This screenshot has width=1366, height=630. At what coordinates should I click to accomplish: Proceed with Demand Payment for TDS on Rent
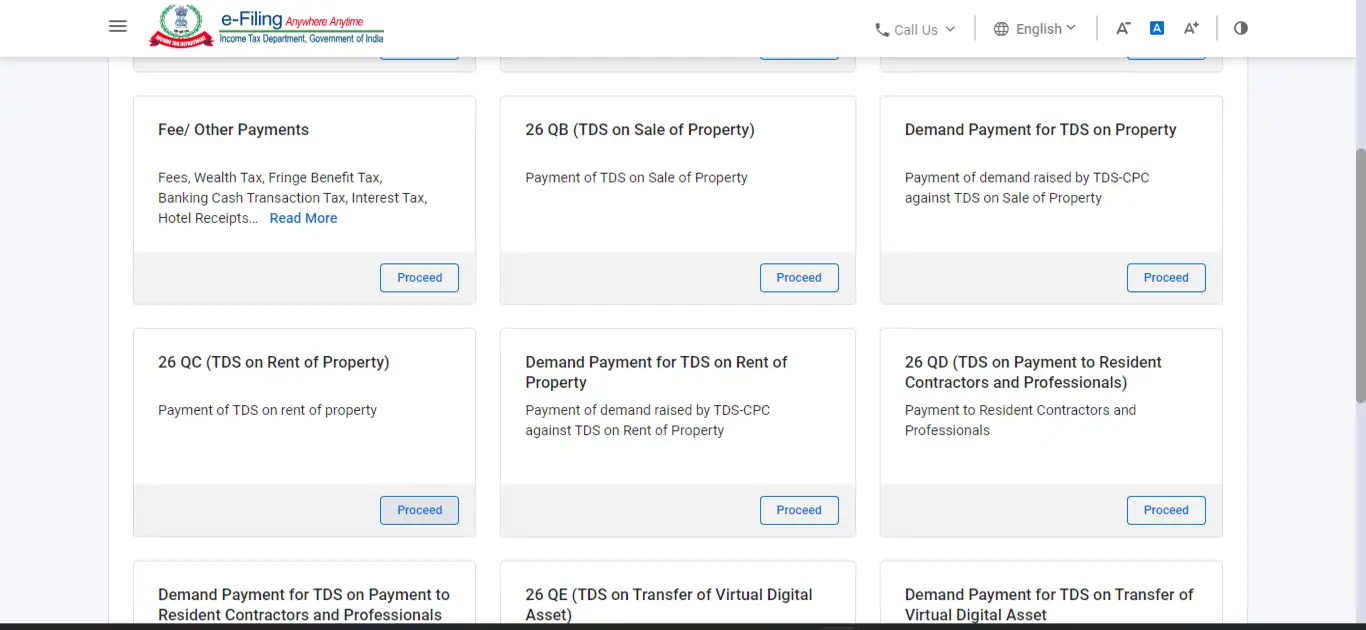click(799, 510)
